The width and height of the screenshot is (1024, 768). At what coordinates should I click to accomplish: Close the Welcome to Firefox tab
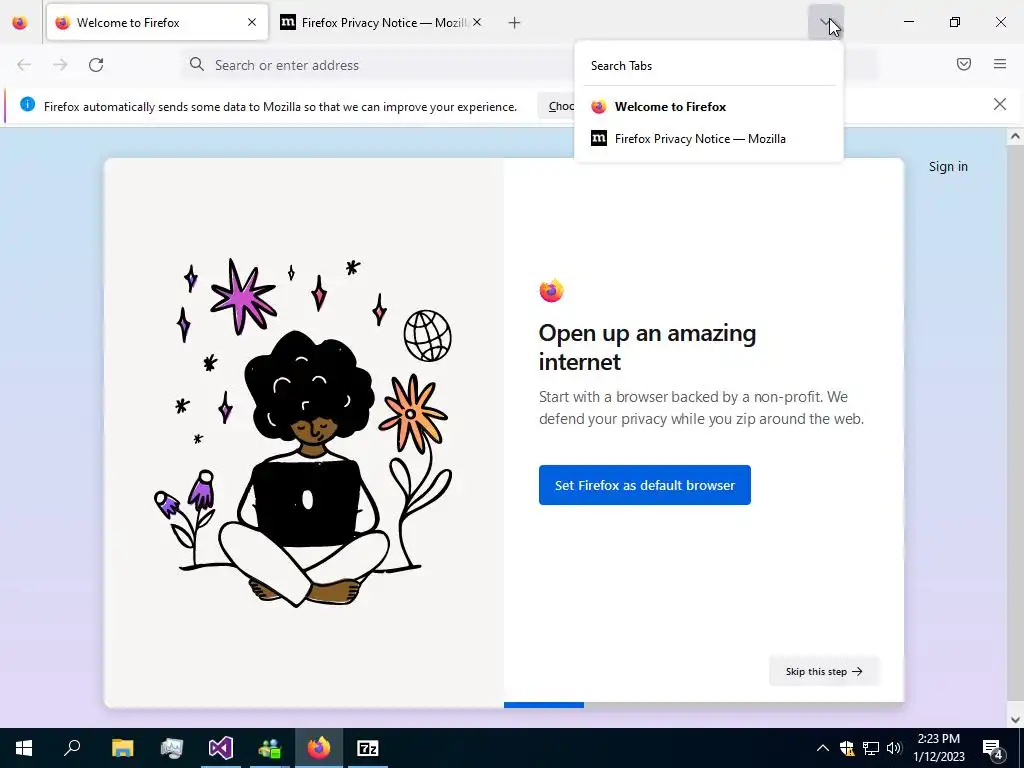tap(252, 23)
